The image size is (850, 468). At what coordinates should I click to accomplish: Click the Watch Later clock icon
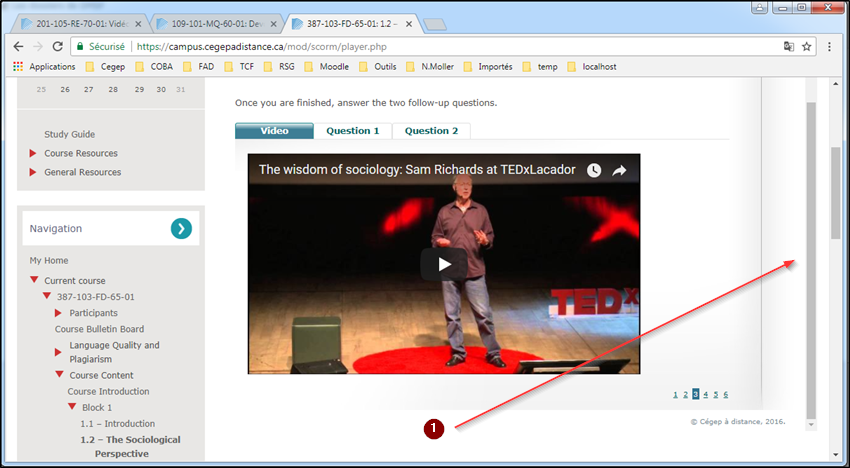pos(594,170)
